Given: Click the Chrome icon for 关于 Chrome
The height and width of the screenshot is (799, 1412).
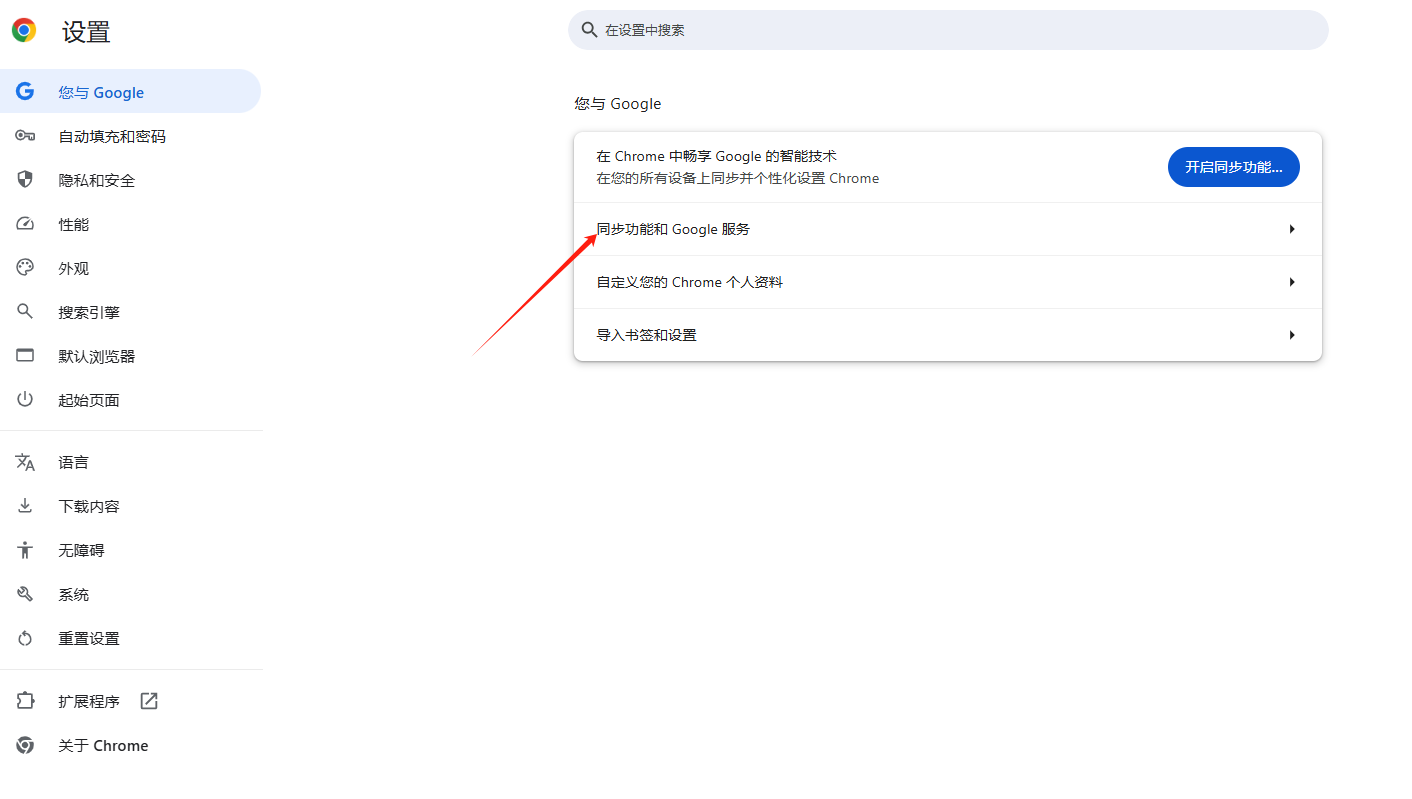Looking at the screenshot, I should [25, 745].
